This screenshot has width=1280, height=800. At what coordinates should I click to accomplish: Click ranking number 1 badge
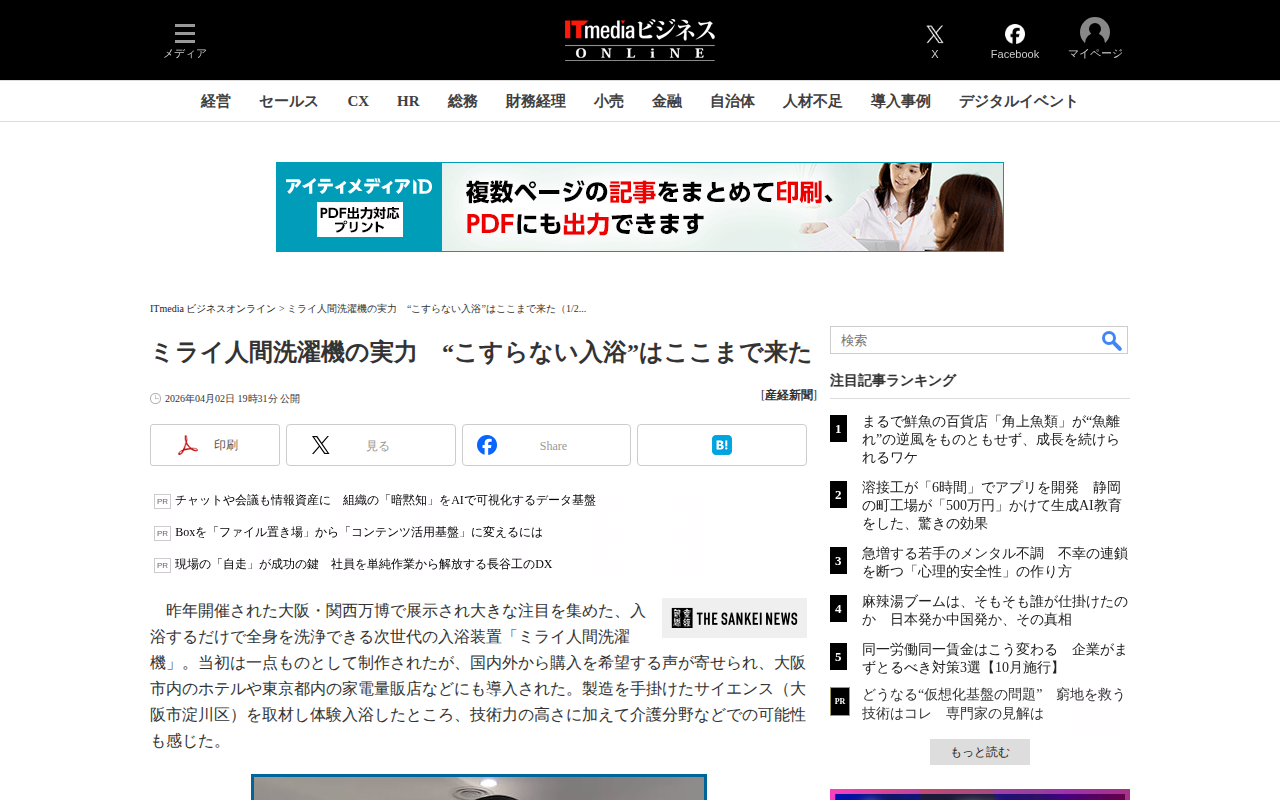[x=838, y=429]
